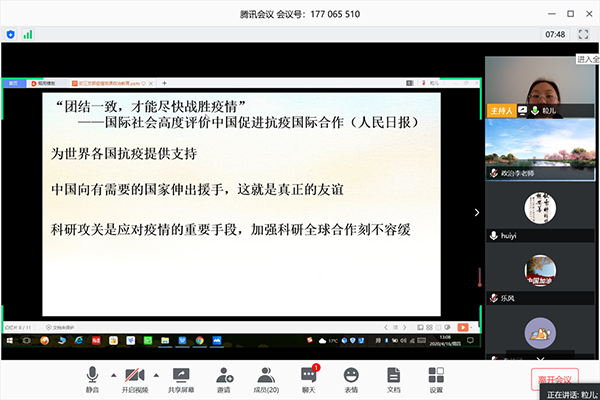
Task: Switch to 稻壳模板 tab in WPS
Action: [x=45, y=83]
